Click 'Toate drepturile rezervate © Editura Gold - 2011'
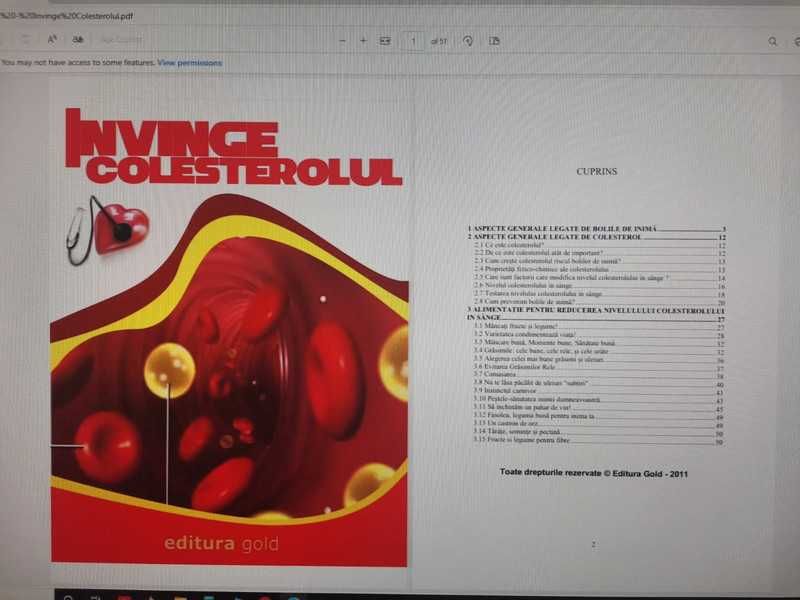Screen dimensions: 800x600 pyautogui.click(x=594, y=473)
